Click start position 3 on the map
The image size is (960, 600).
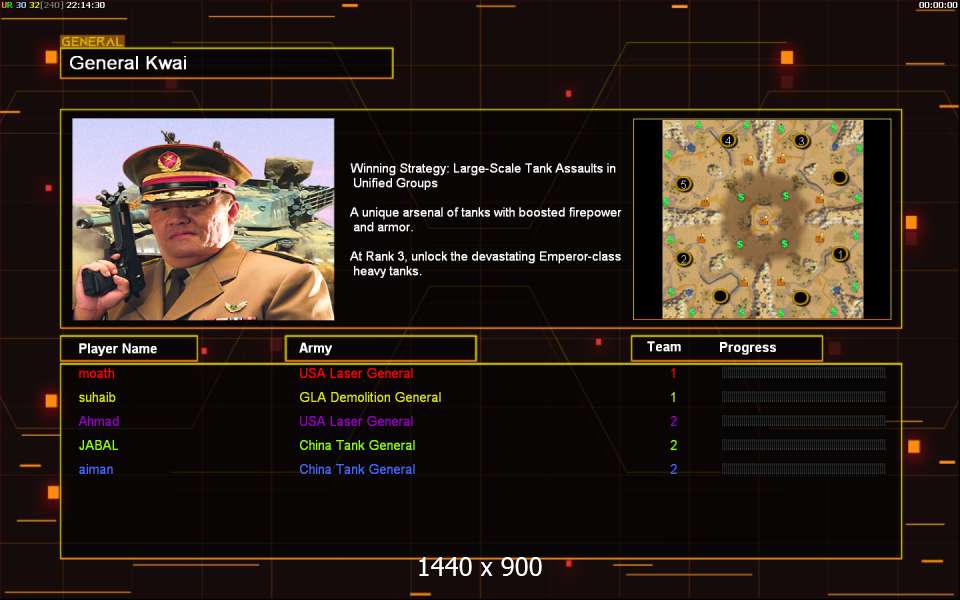pyautogui.click(x=801, y=141)
